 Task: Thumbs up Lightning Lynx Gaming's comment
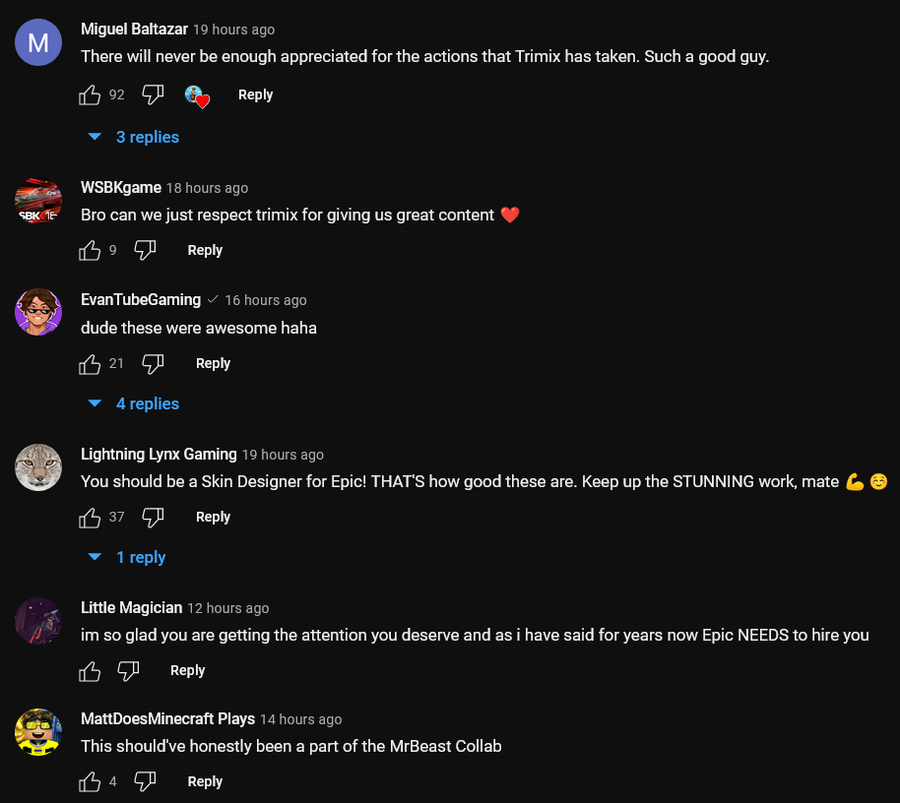(x=90, y=517)
